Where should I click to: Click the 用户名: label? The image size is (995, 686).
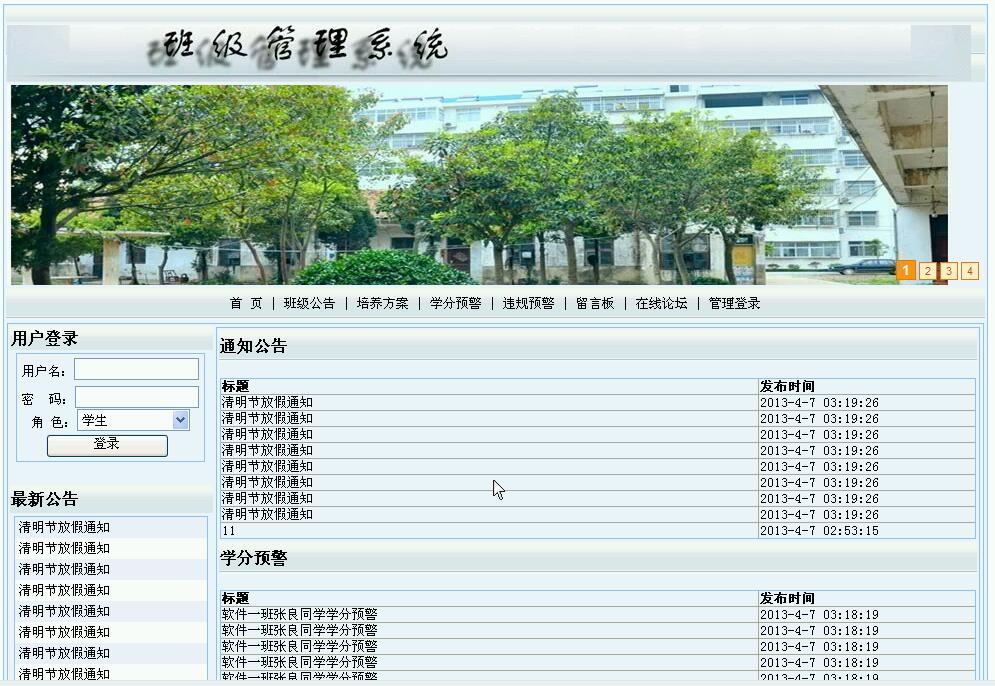(44, 371)
